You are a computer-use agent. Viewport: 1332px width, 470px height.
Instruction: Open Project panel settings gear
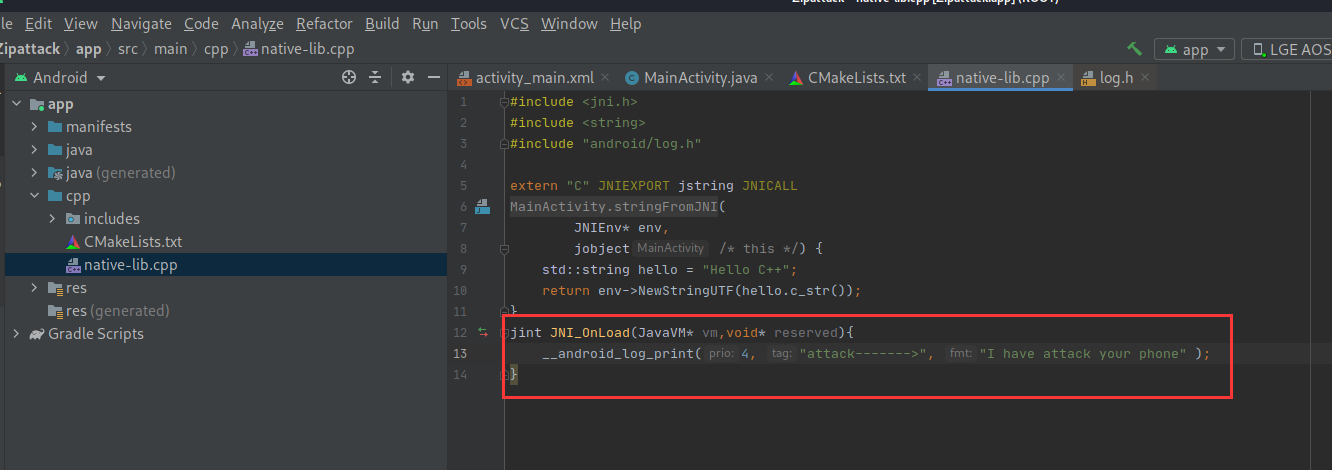(x=408, y=77)
